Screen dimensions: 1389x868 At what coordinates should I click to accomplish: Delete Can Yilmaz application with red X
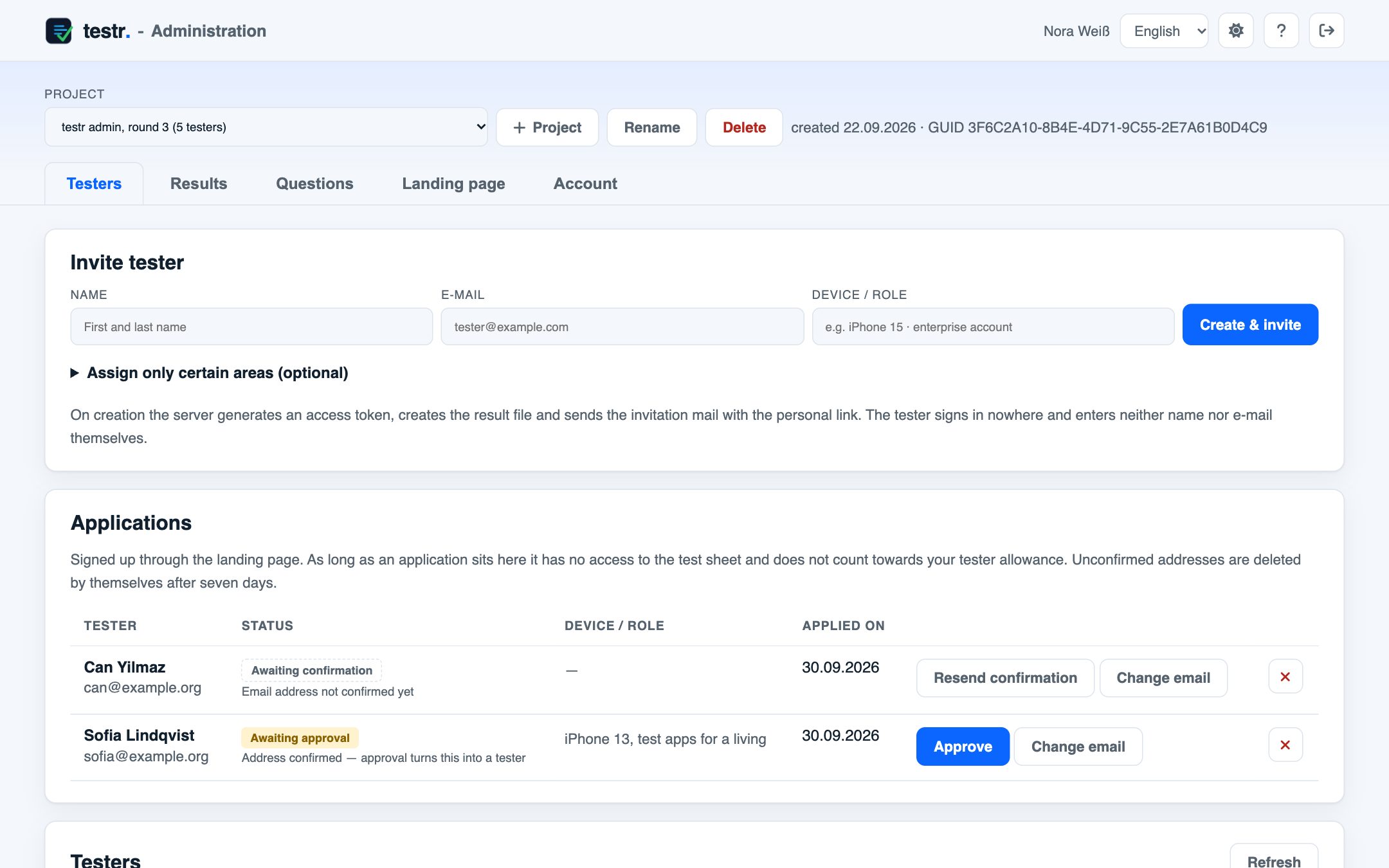[1285, 676]
